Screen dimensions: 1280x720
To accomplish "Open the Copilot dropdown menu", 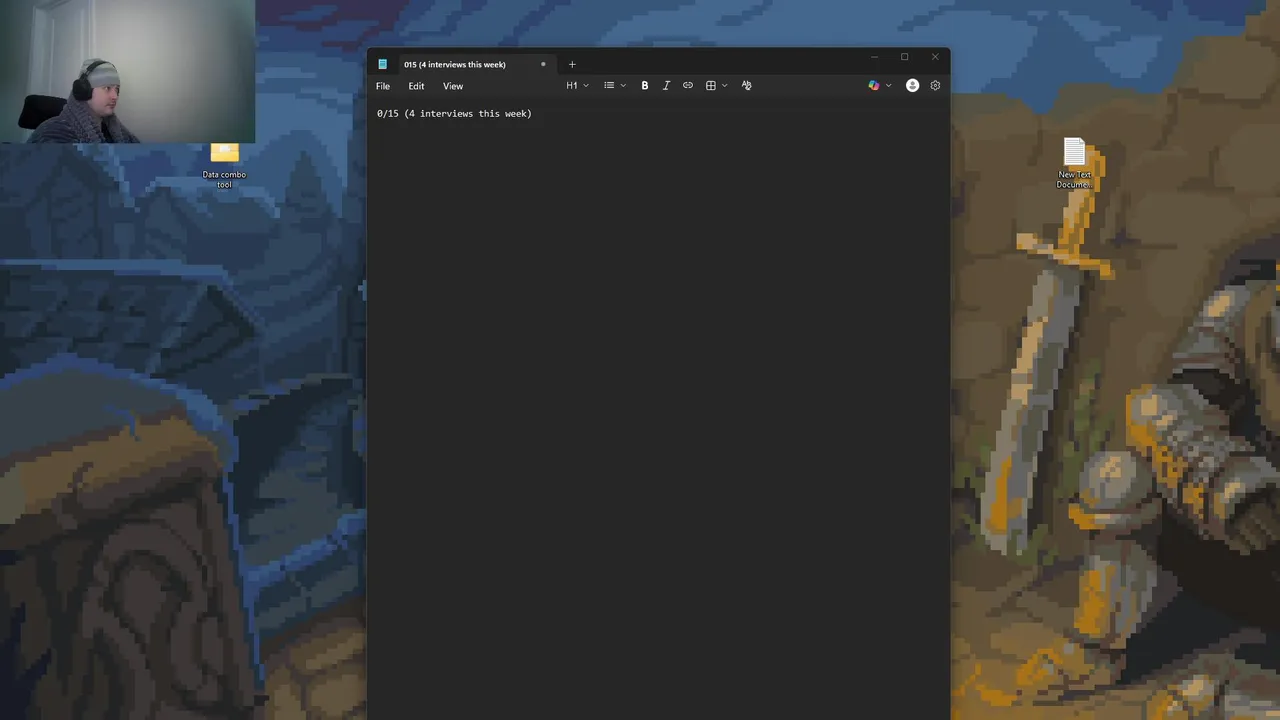I will tap(880, 86).
